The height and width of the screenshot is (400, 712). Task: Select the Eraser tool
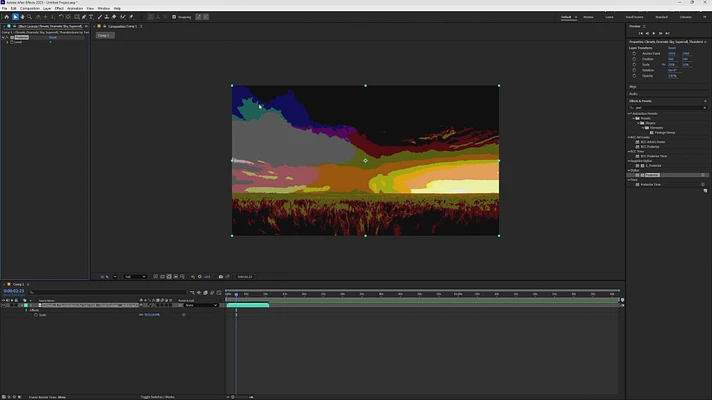click(x=114, y=17)
